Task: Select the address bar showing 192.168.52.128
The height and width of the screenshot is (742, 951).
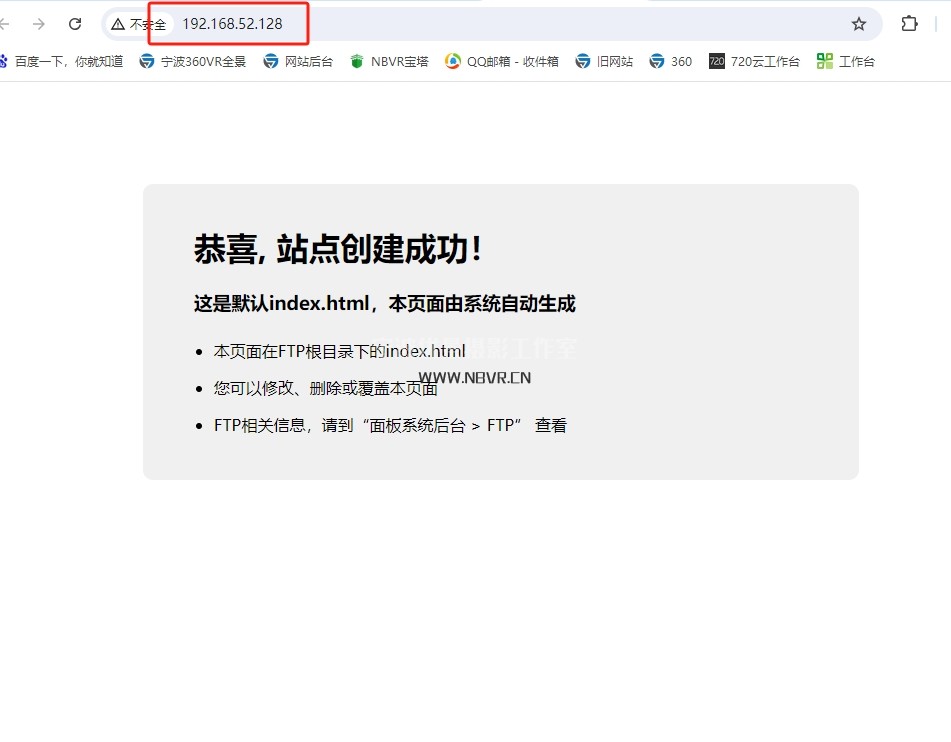Action: pyautogui.click(x=491, y=24)
